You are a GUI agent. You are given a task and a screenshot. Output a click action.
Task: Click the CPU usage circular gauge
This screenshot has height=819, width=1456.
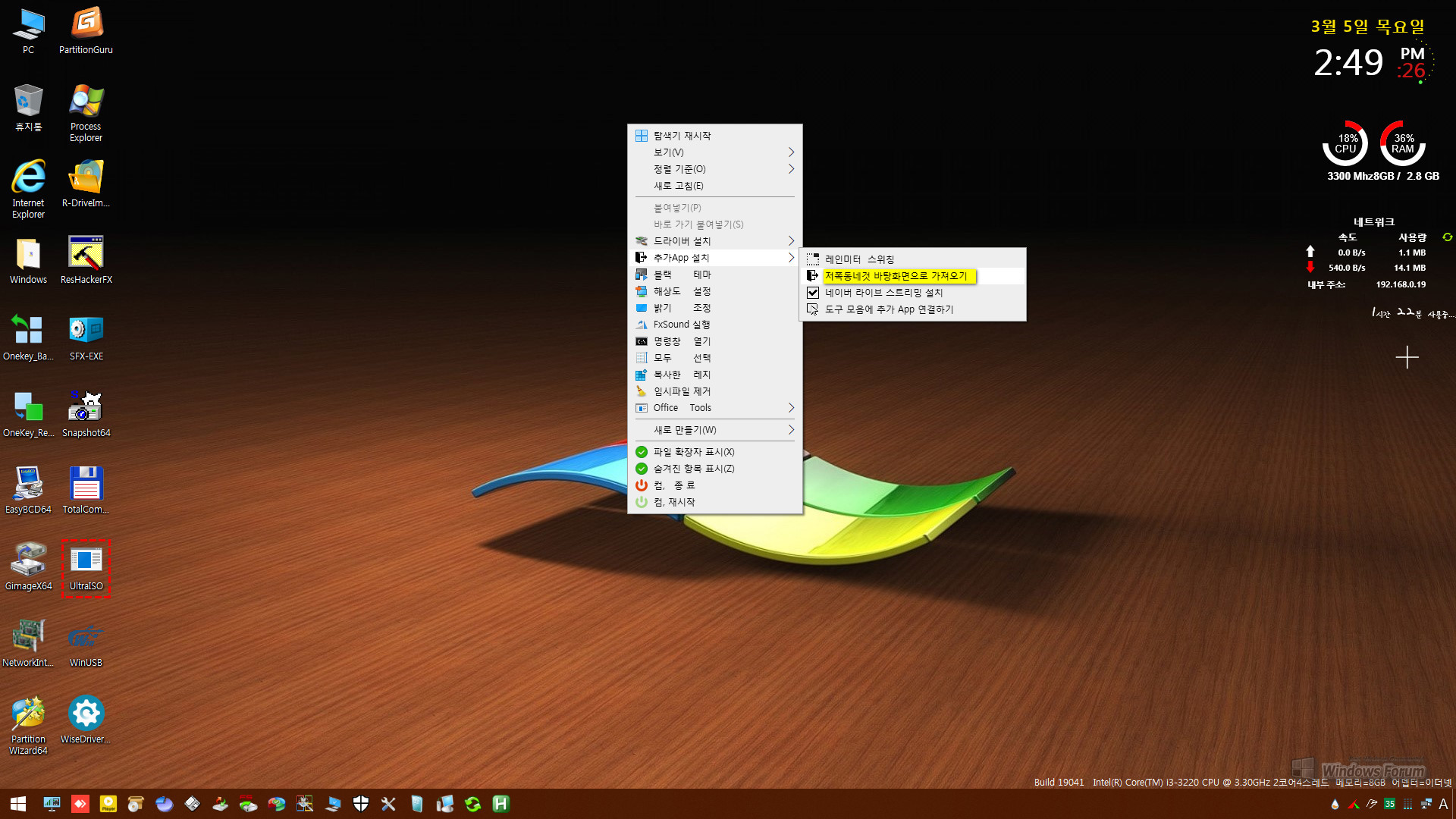point(1345,143)
